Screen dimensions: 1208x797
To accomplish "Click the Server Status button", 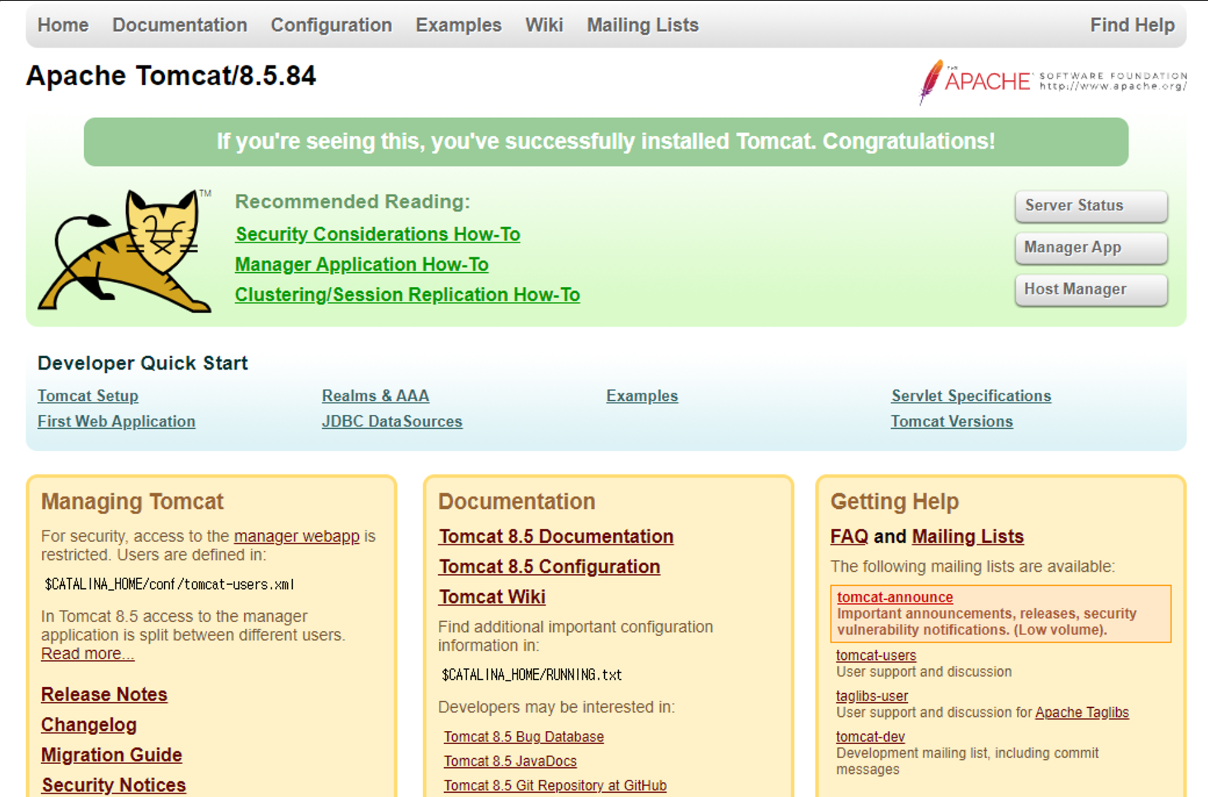I will click(1091, 206).
